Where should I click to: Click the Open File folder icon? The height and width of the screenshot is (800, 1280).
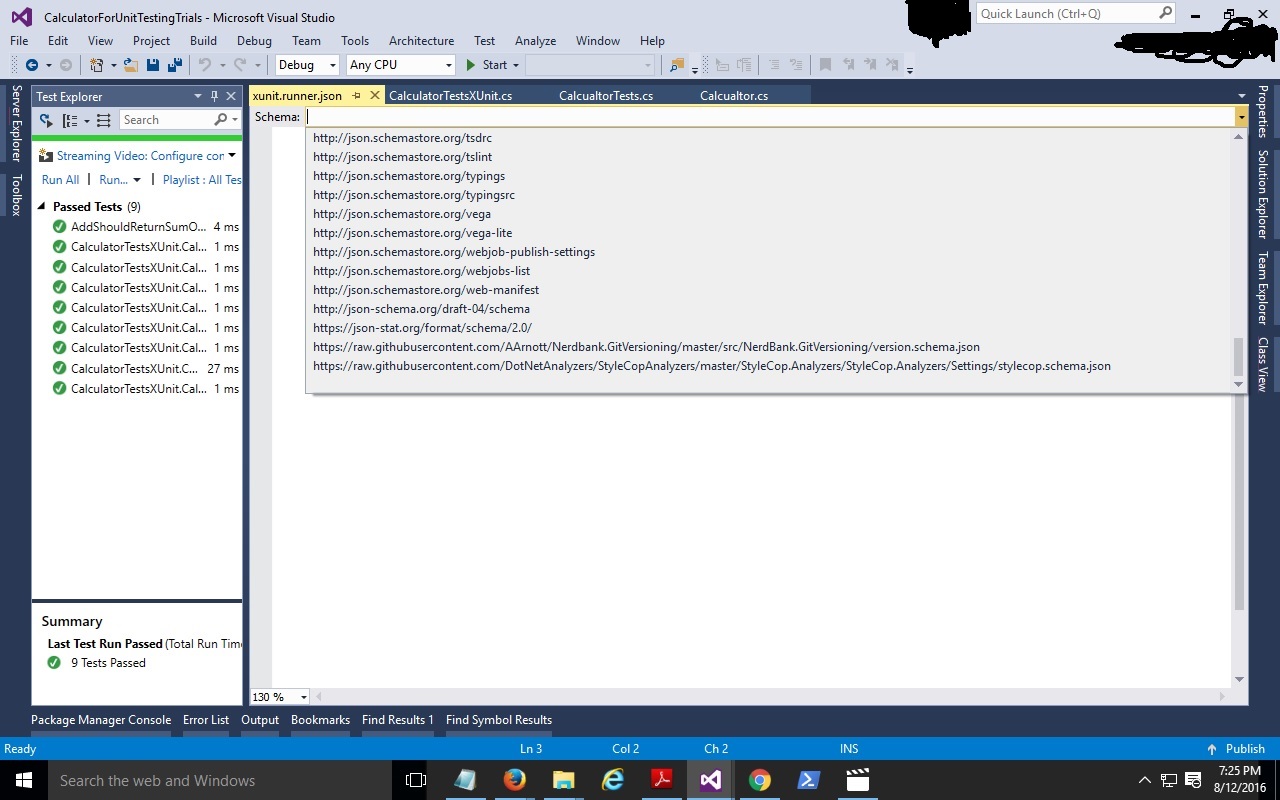point(131,65)
